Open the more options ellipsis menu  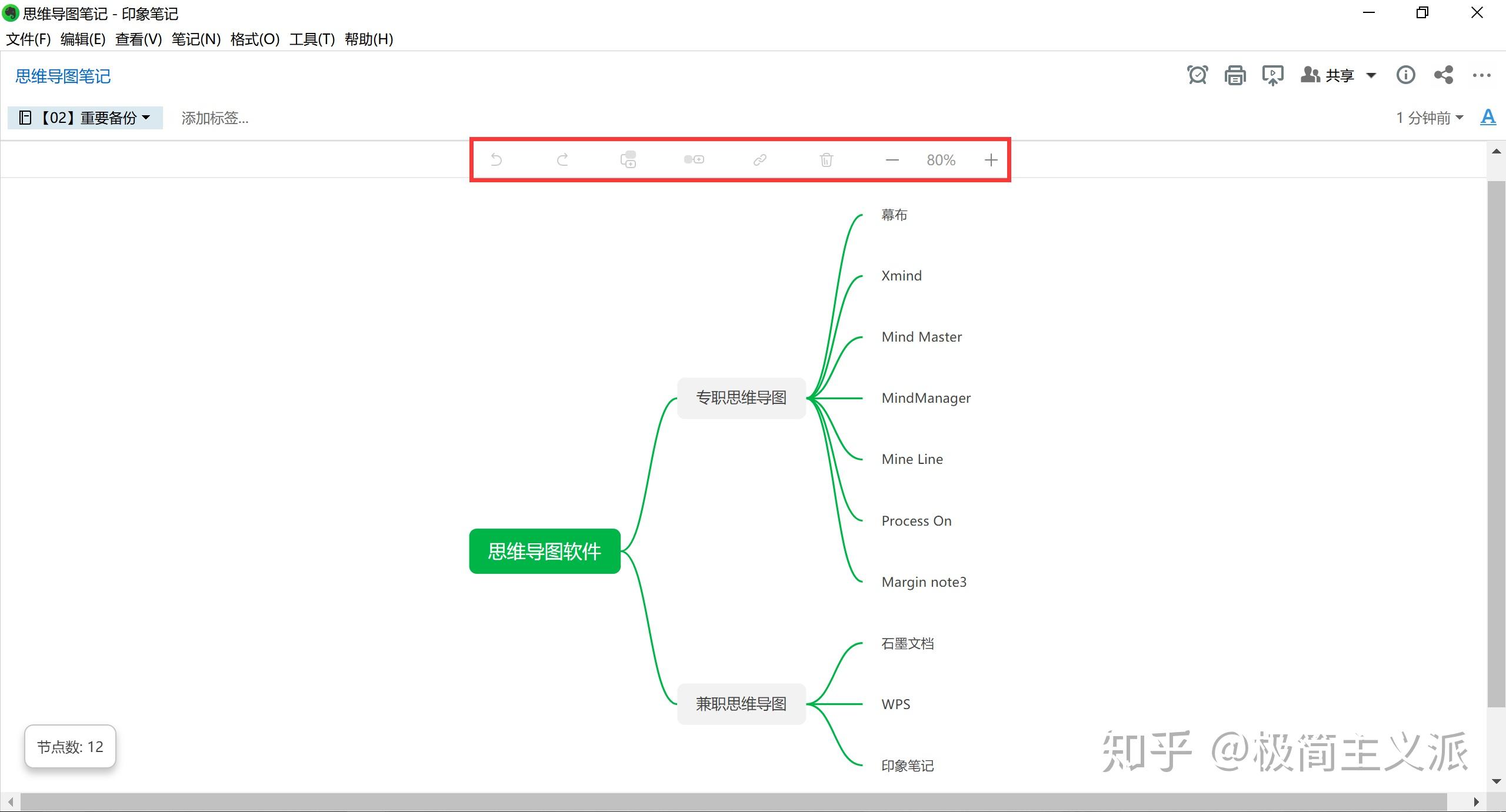pos(1481,75)
